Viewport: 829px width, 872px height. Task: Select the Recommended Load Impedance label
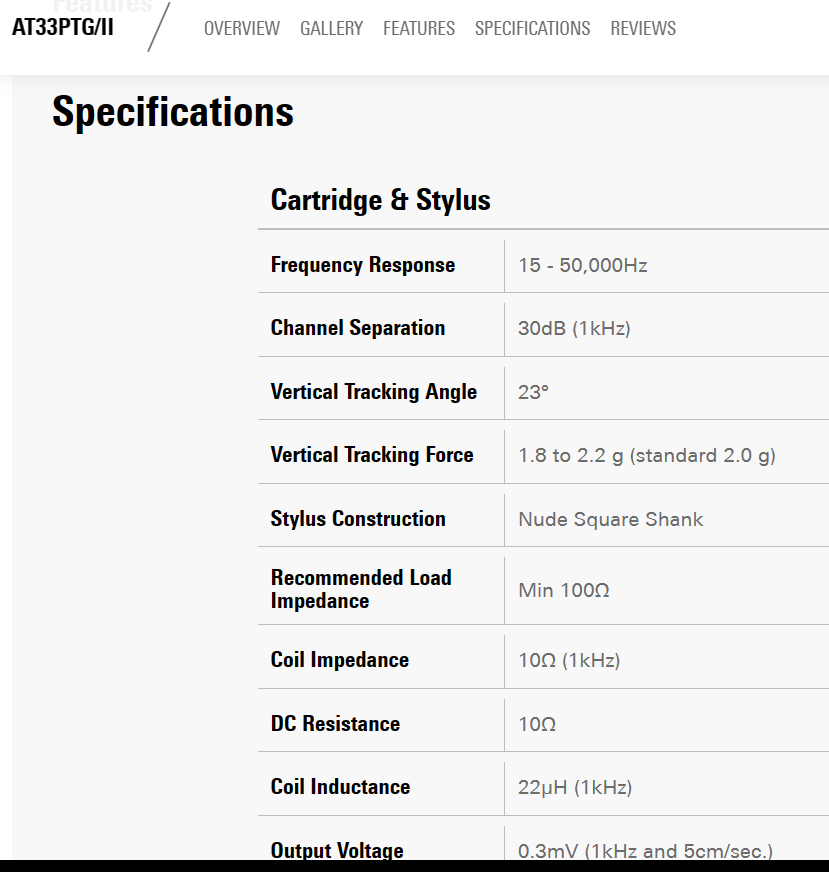tap(361, 589)
